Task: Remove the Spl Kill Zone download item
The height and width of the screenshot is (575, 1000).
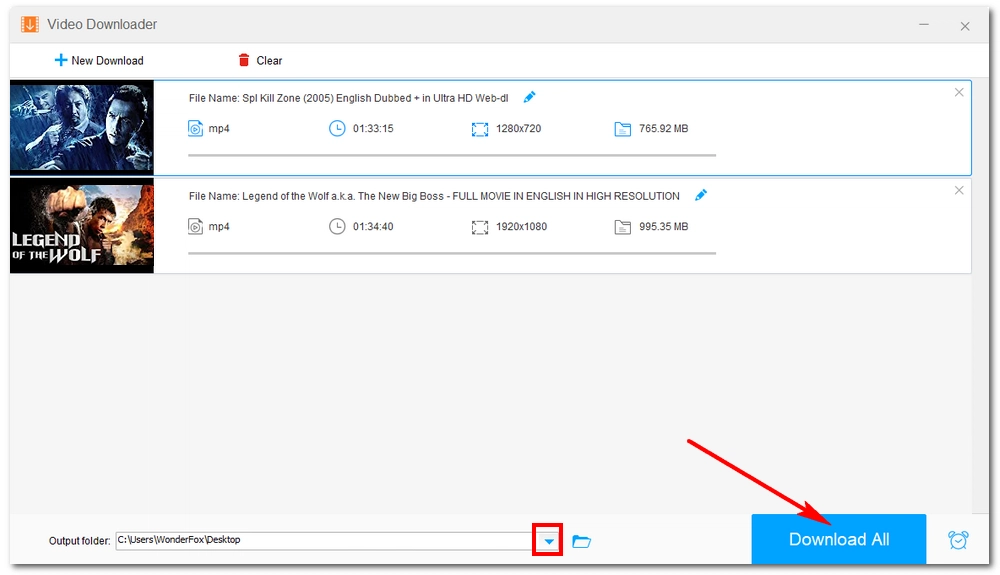Action: click(x=959, y=92)
